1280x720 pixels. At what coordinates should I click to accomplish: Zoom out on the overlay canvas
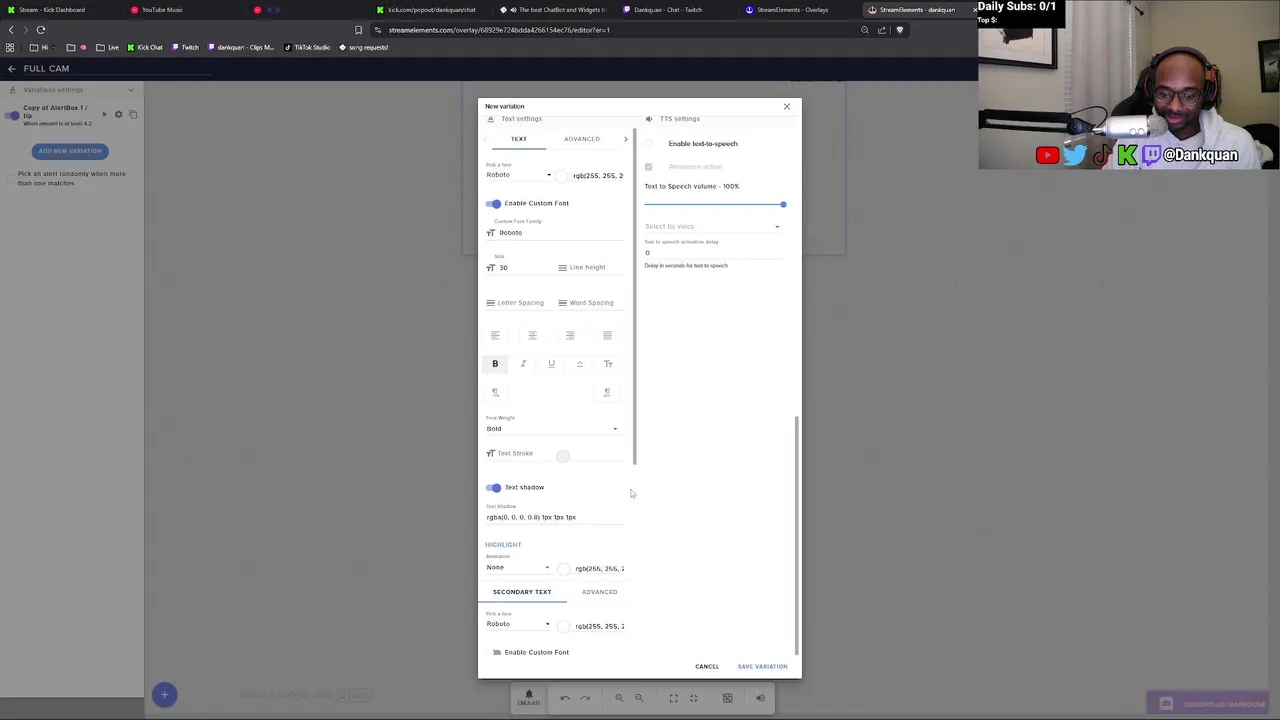coord(639,698)
